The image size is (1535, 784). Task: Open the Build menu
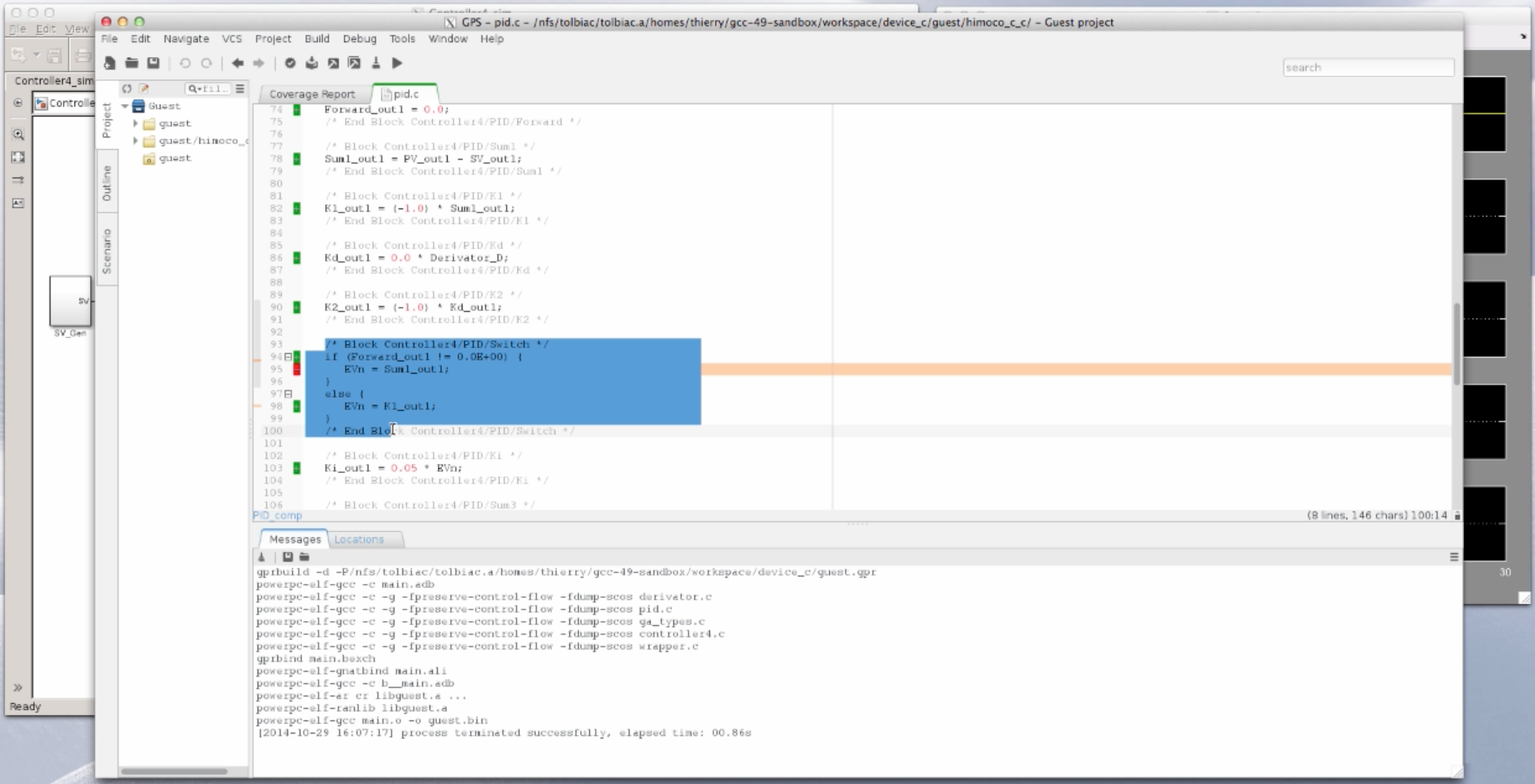[317, 39]
